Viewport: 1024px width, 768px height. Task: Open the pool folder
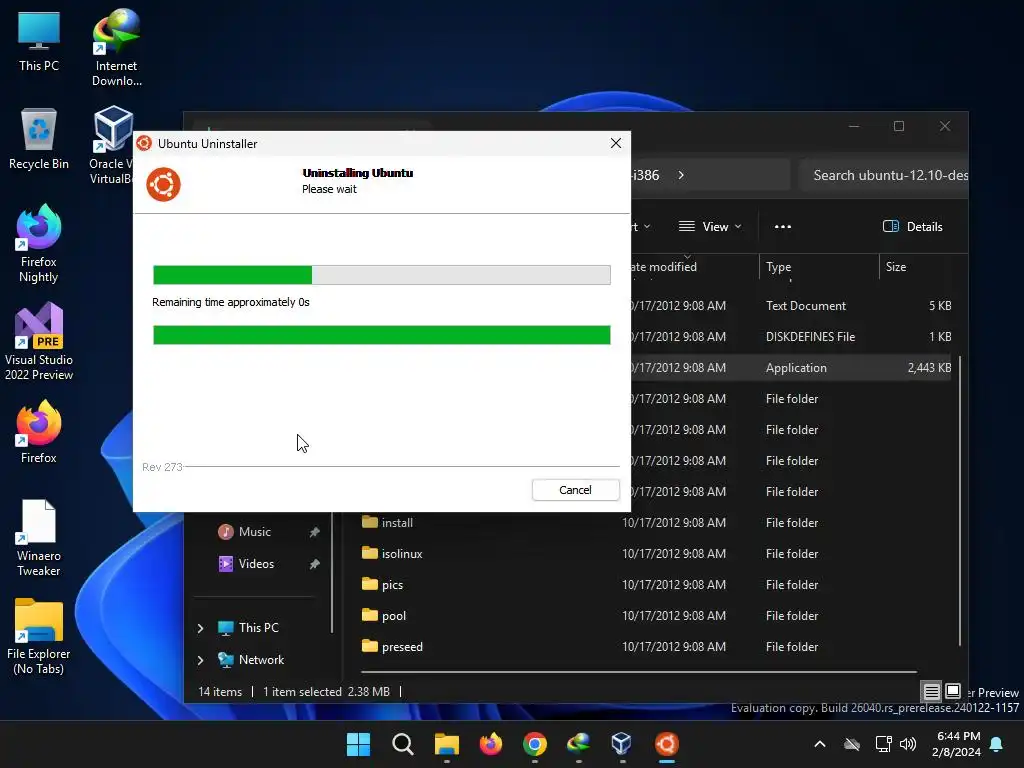tap(656, 616)
